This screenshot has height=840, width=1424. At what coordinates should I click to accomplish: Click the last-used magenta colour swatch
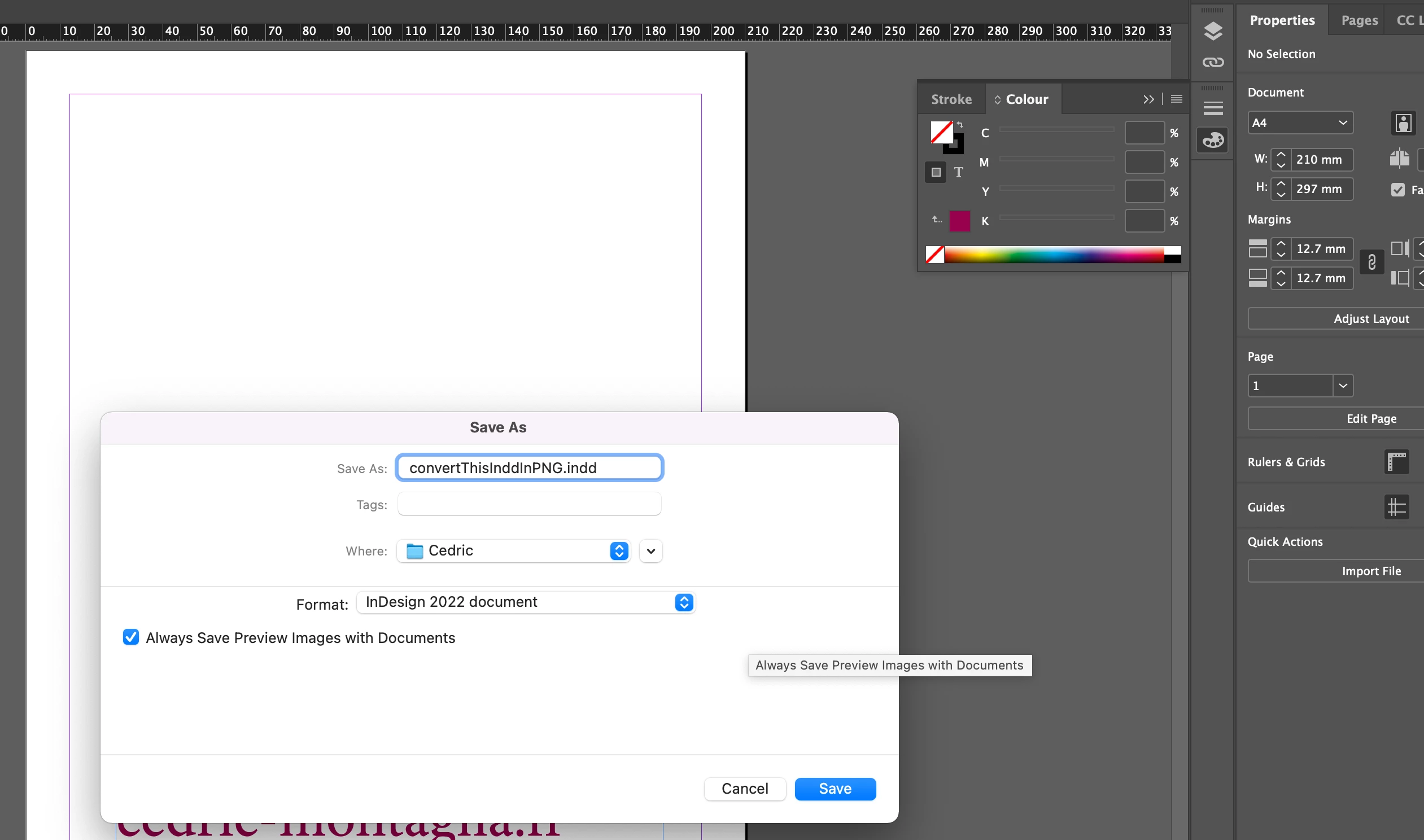tap(959, 221)
